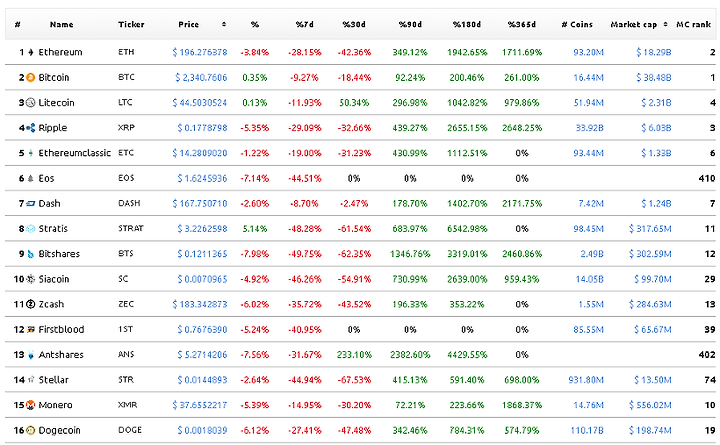Click the Firstblood coin icon
720x445 pixels.
(30, 329)
